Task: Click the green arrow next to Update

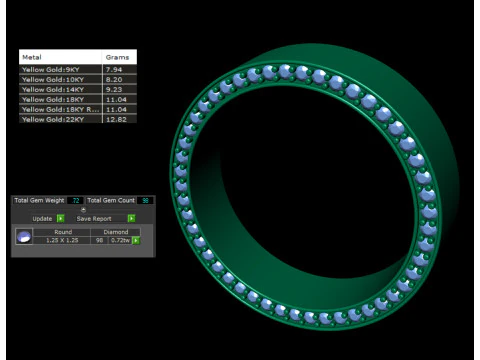Action: pyautogui.click(x=60, y=218)
